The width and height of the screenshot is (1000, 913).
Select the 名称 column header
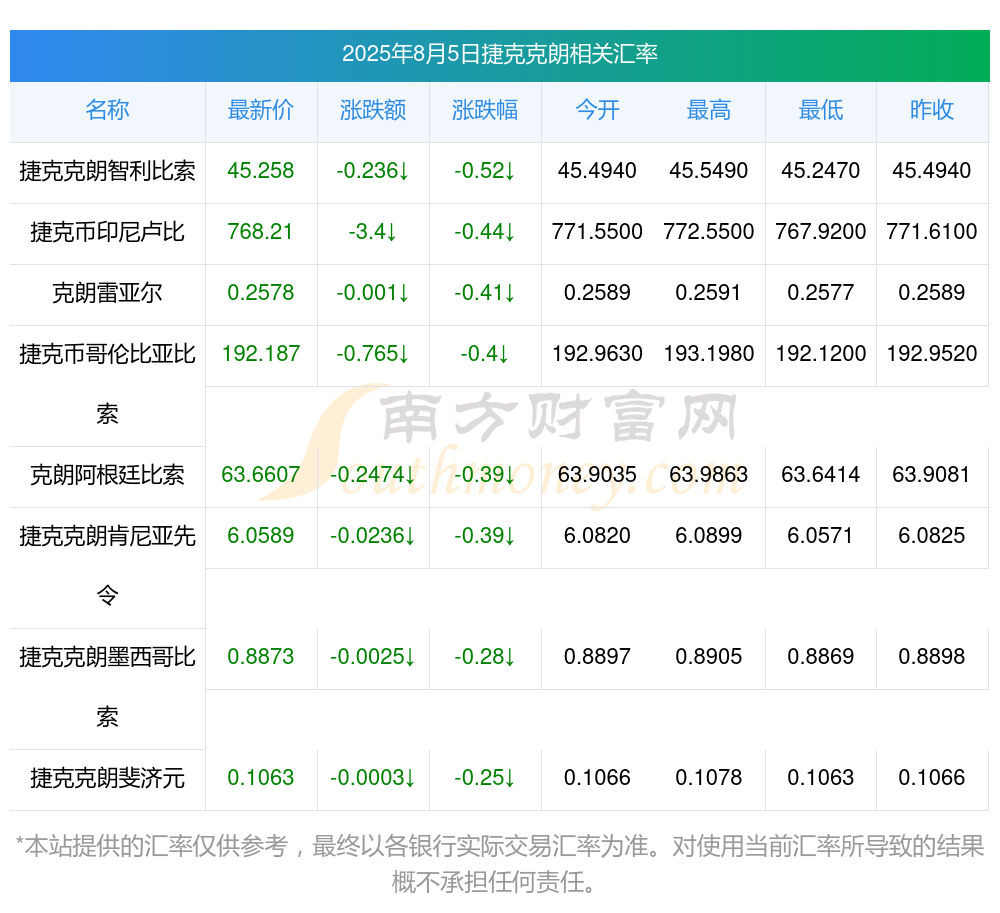coord(107,110)
